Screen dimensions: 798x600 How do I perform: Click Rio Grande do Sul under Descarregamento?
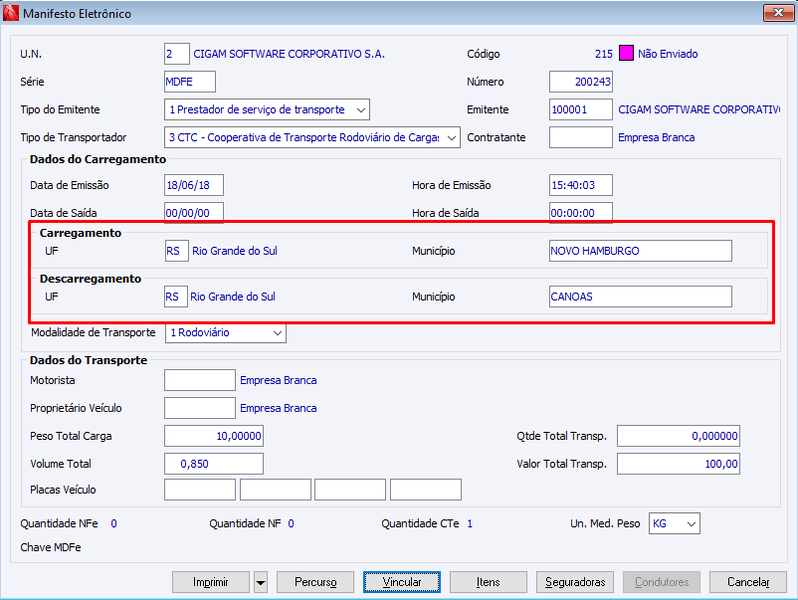click(233, 297)
